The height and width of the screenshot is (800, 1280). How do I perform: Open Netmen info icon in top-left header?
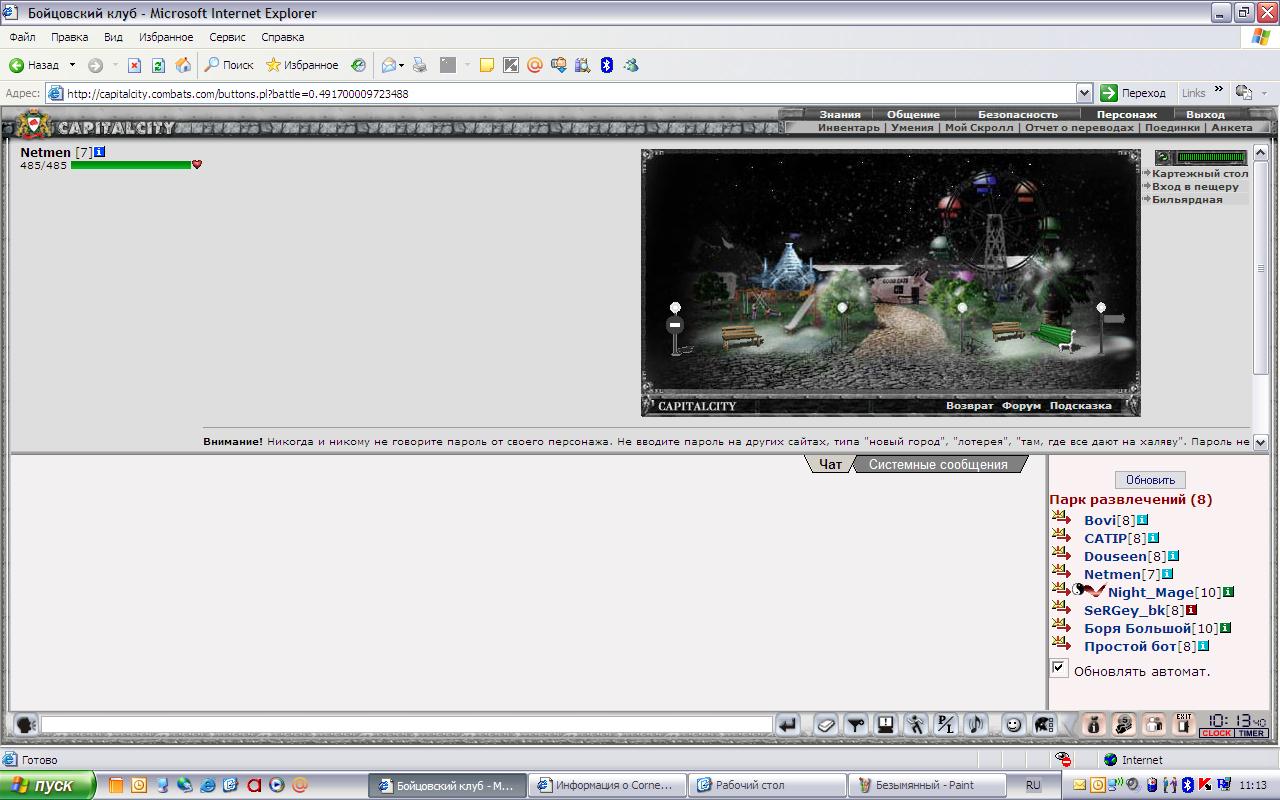(x=100, y=152)
